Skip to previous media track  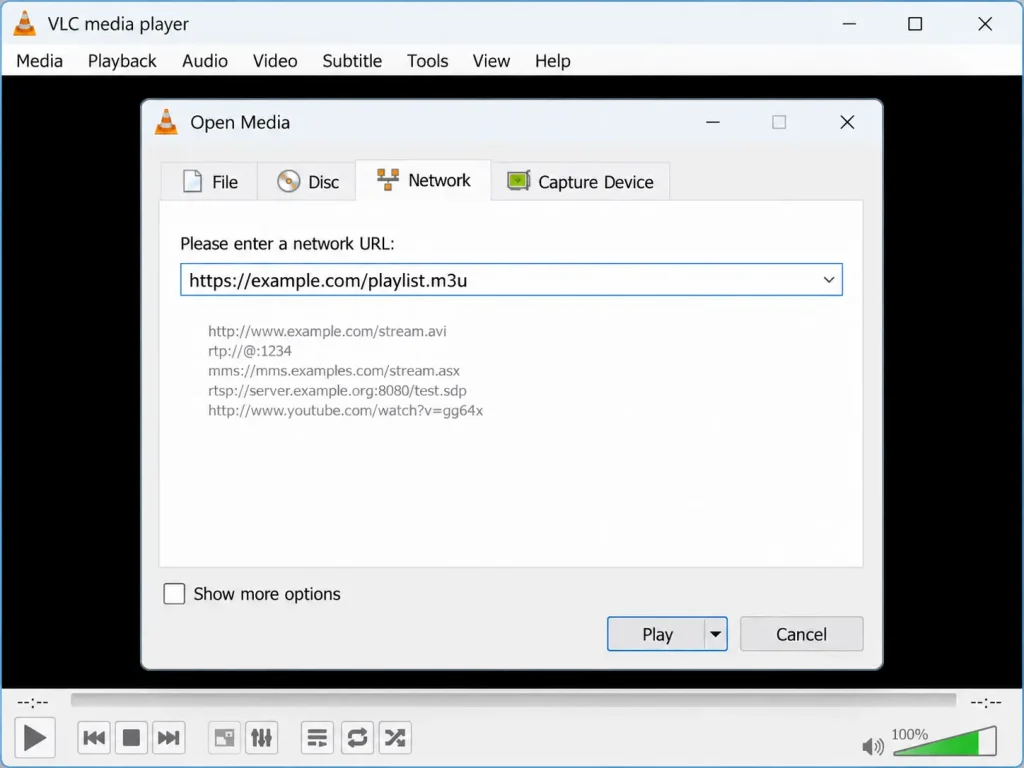click(94, 738)
